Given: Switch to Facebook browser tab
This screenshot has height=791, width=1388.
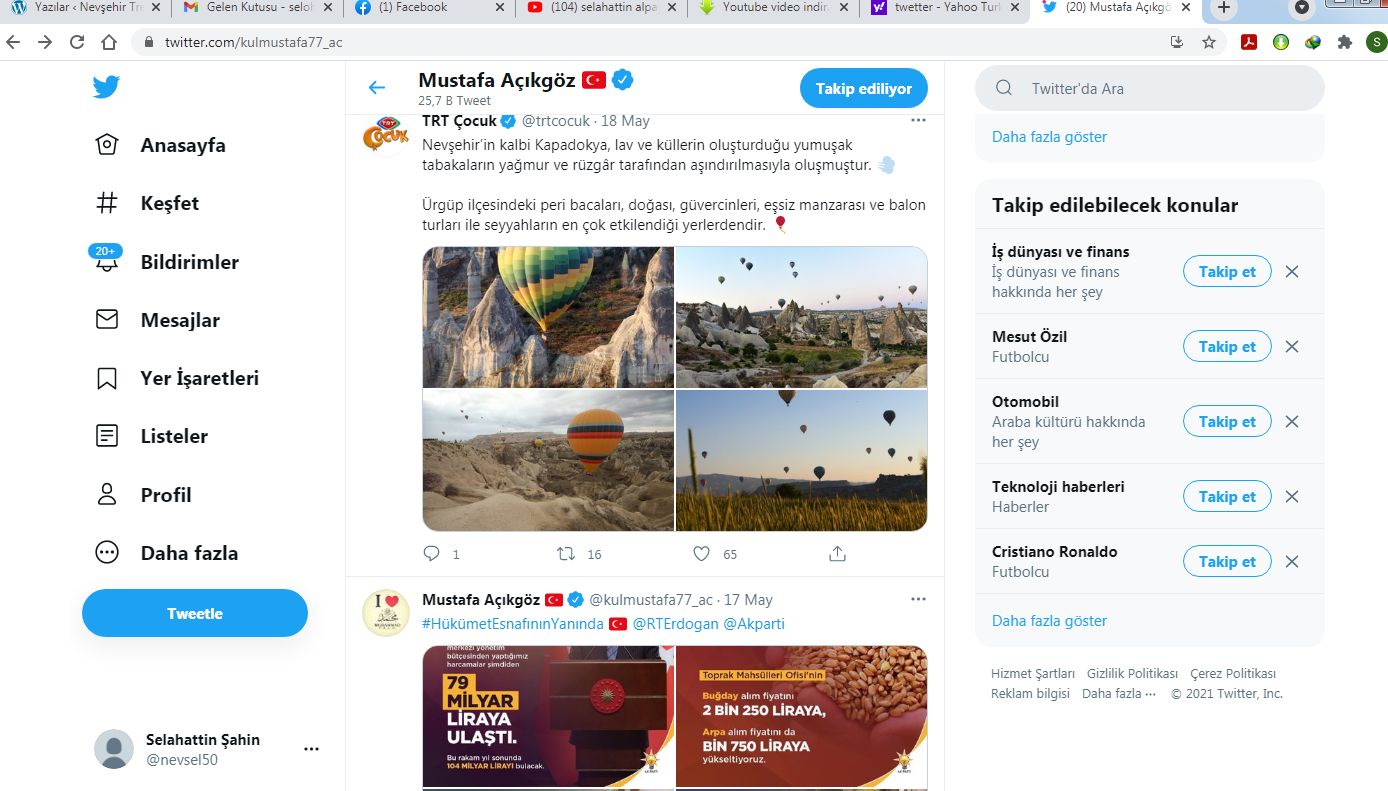Looking at the screenshot, I should click(430, 10).
